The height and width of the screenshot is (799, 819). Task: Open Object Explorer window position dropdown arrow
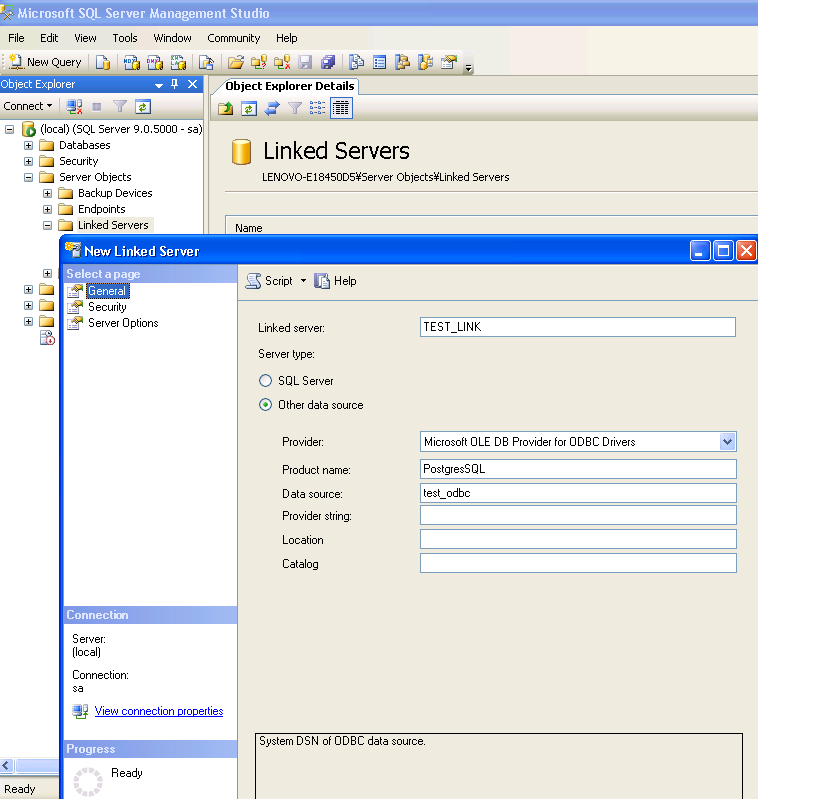tap(159, 85)
